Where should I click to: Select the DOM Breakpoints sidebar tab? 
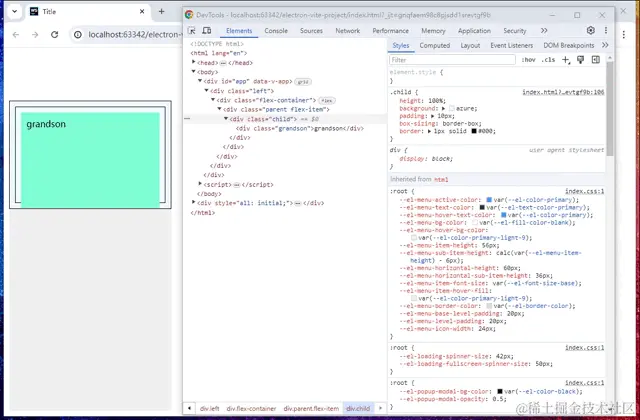pos(569,45)
